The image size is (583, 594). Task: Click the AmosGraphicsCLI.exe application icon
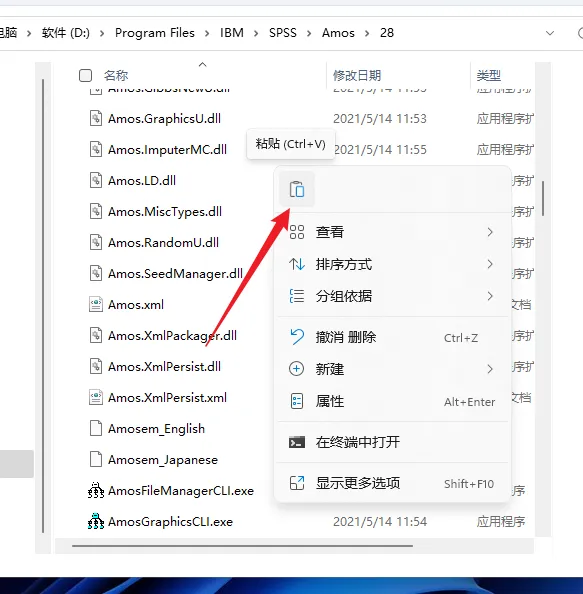[x=96, y=521]
